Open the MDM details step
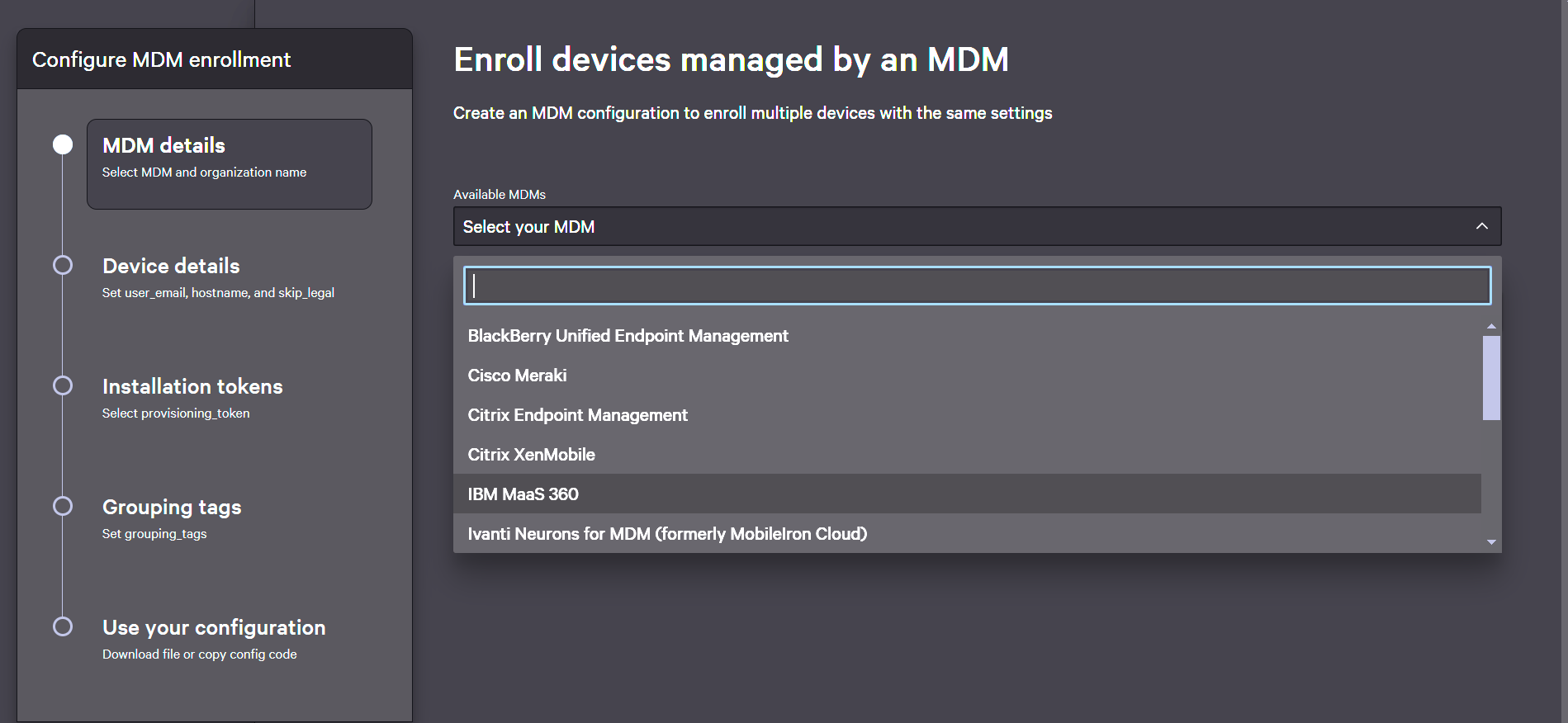 coord(230,164)
